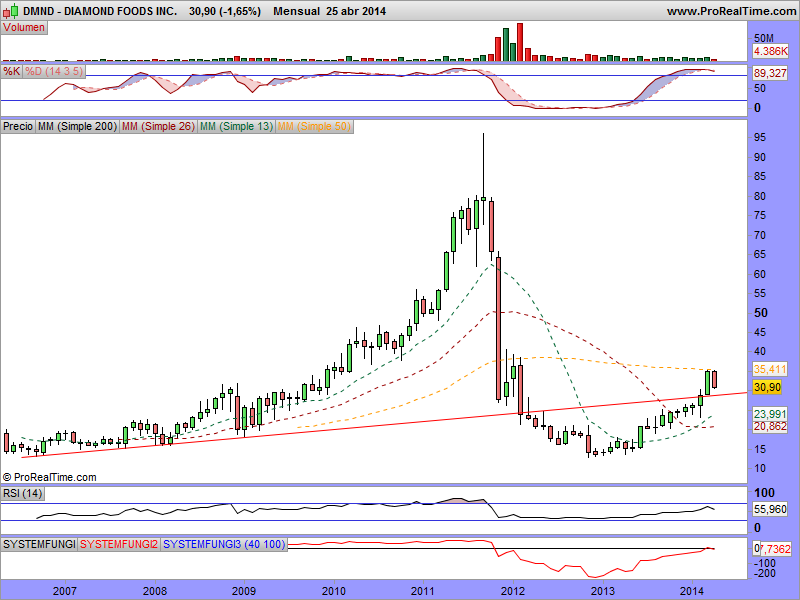Click the 2013 year label on time axis
Viewport: 800px width, 600px height.
[x=603, y=591]
